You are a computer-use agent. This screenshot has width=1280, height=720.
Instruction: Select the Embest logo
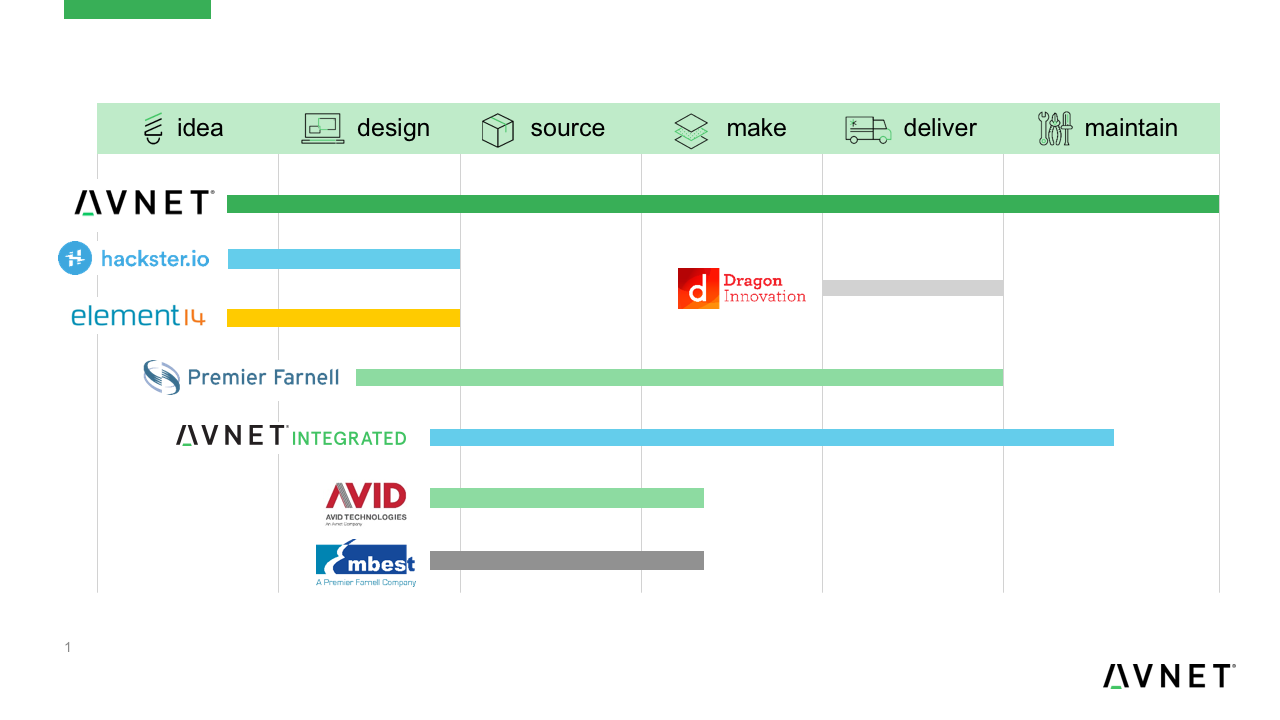pos(366,563)
